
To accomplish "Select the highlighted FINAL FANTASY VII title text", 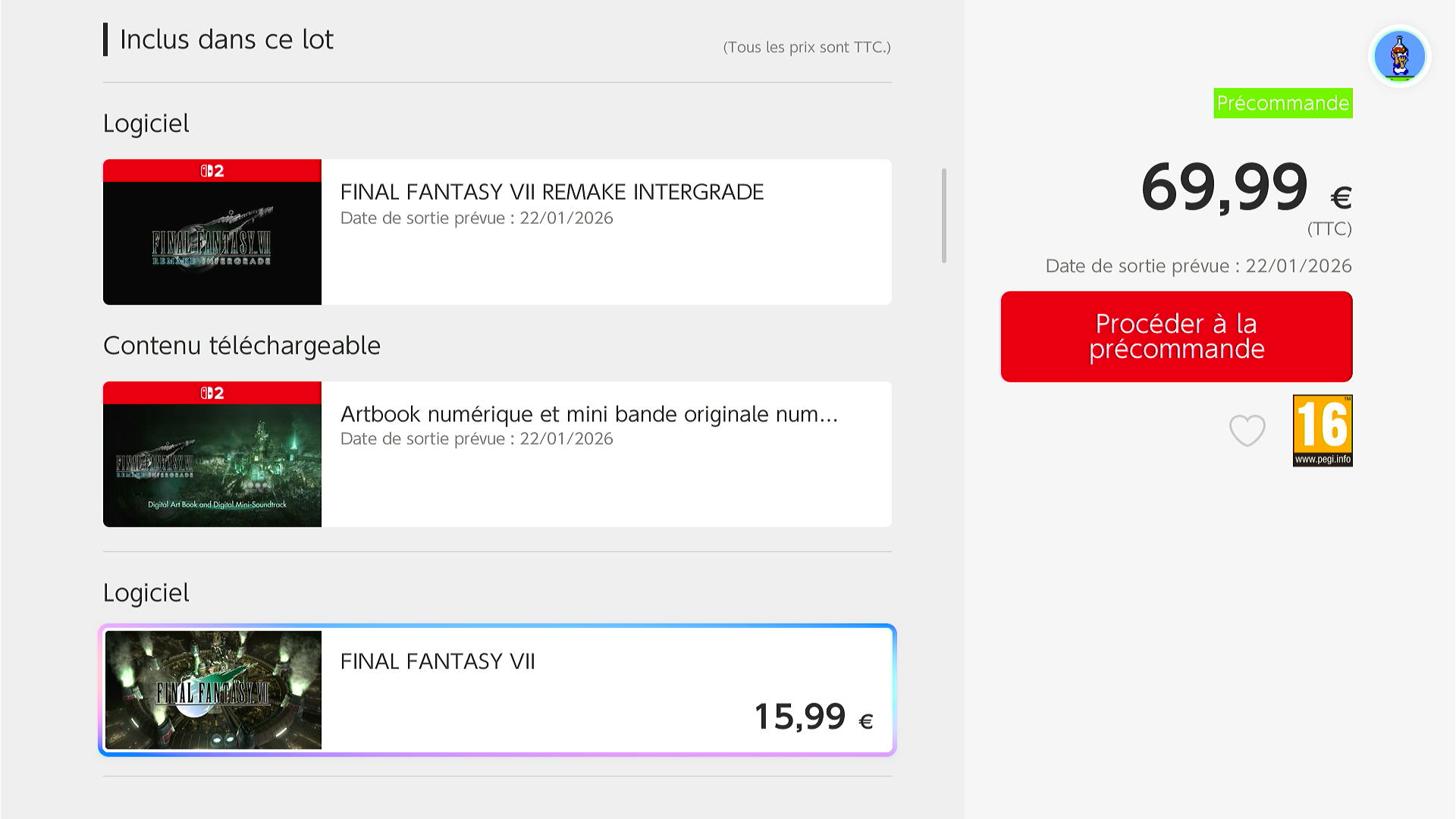I will coord(438,661).
